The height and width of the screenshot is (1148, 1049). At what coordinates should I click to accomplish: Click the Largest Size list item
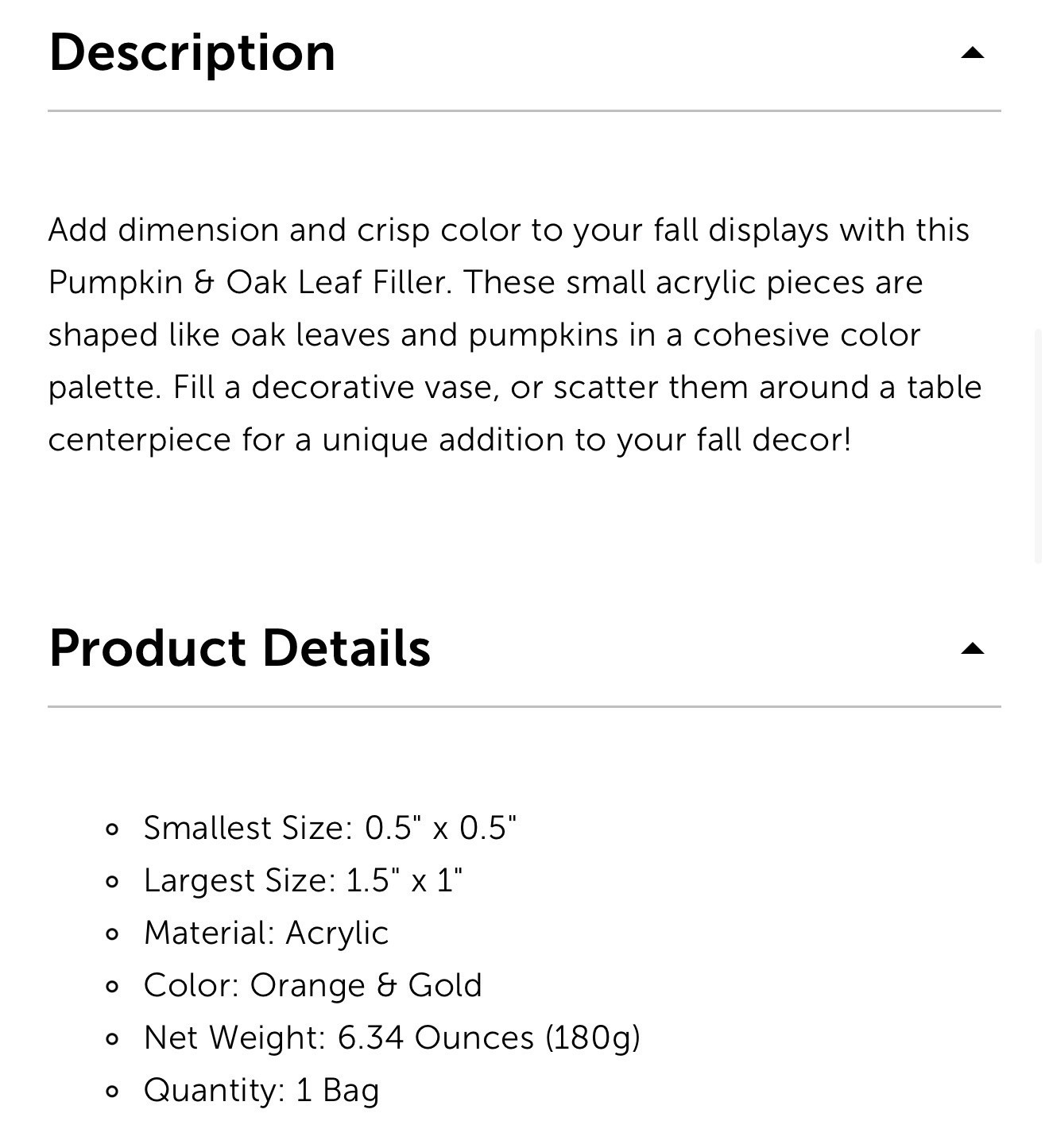tap(303, 880)
